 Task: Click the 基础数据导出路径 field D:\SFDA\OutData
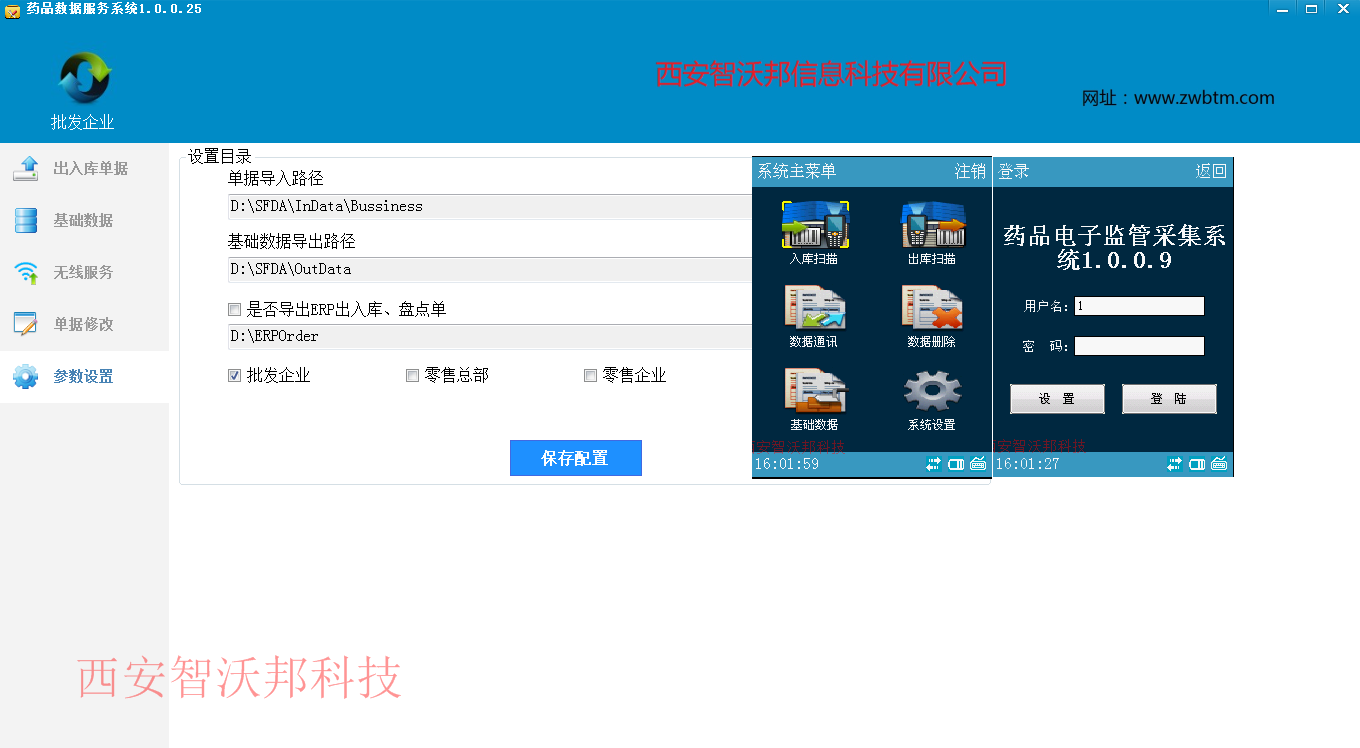click(490, 270)
